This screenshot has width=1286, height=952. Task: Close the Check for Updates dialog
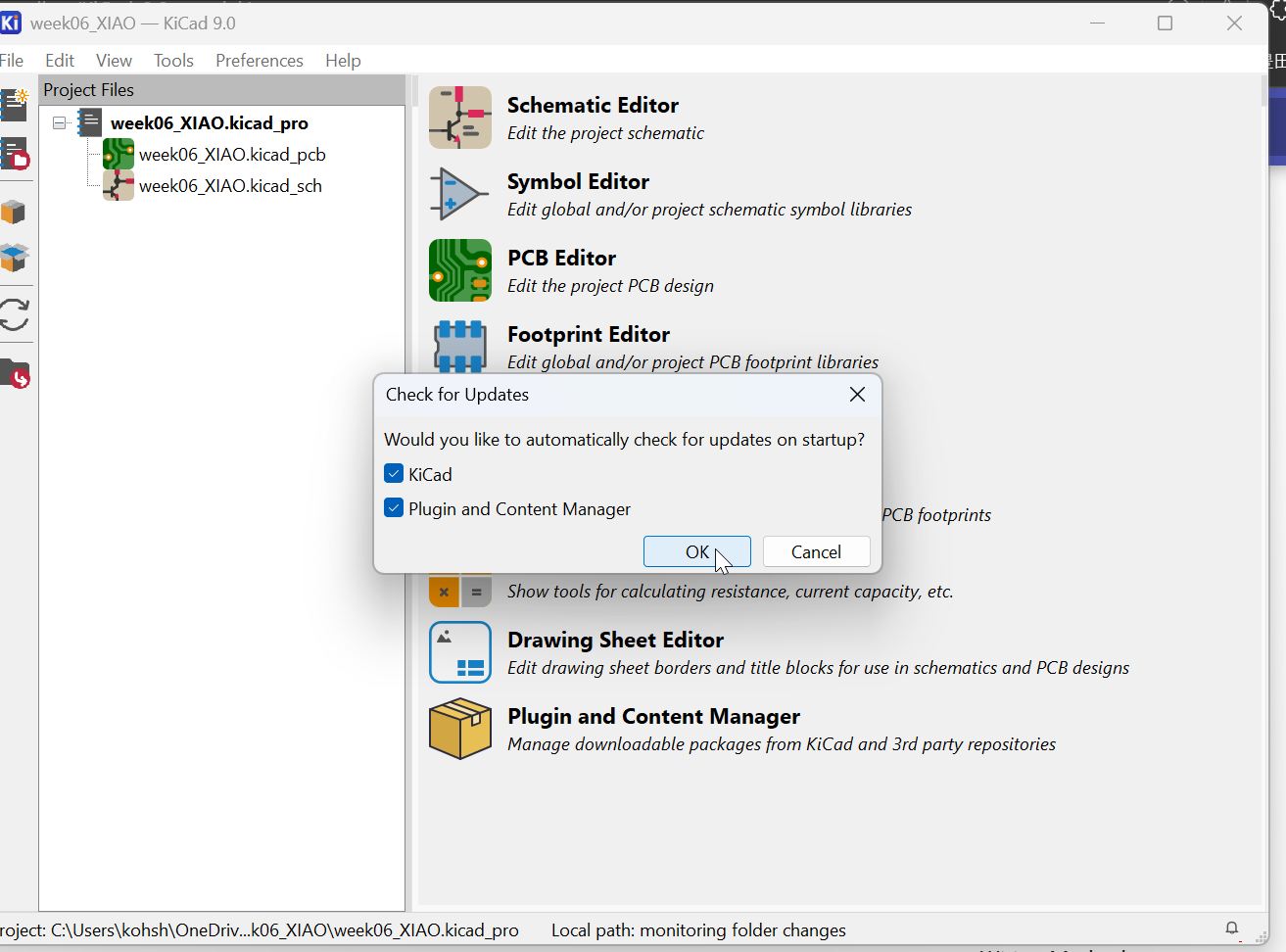click(x=857, y=394)
